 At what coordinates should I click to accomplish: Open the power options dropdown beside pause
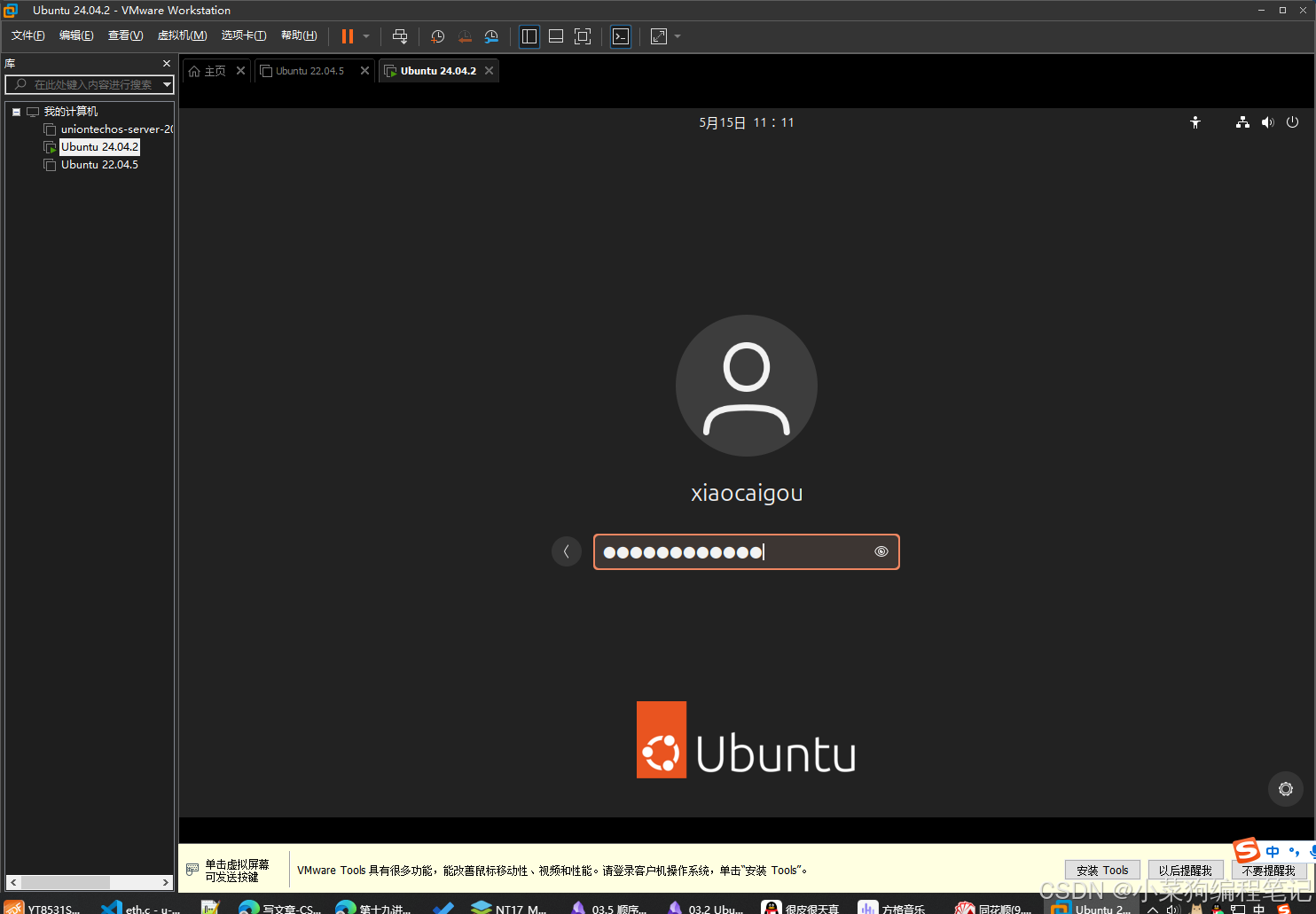[366, 36]
